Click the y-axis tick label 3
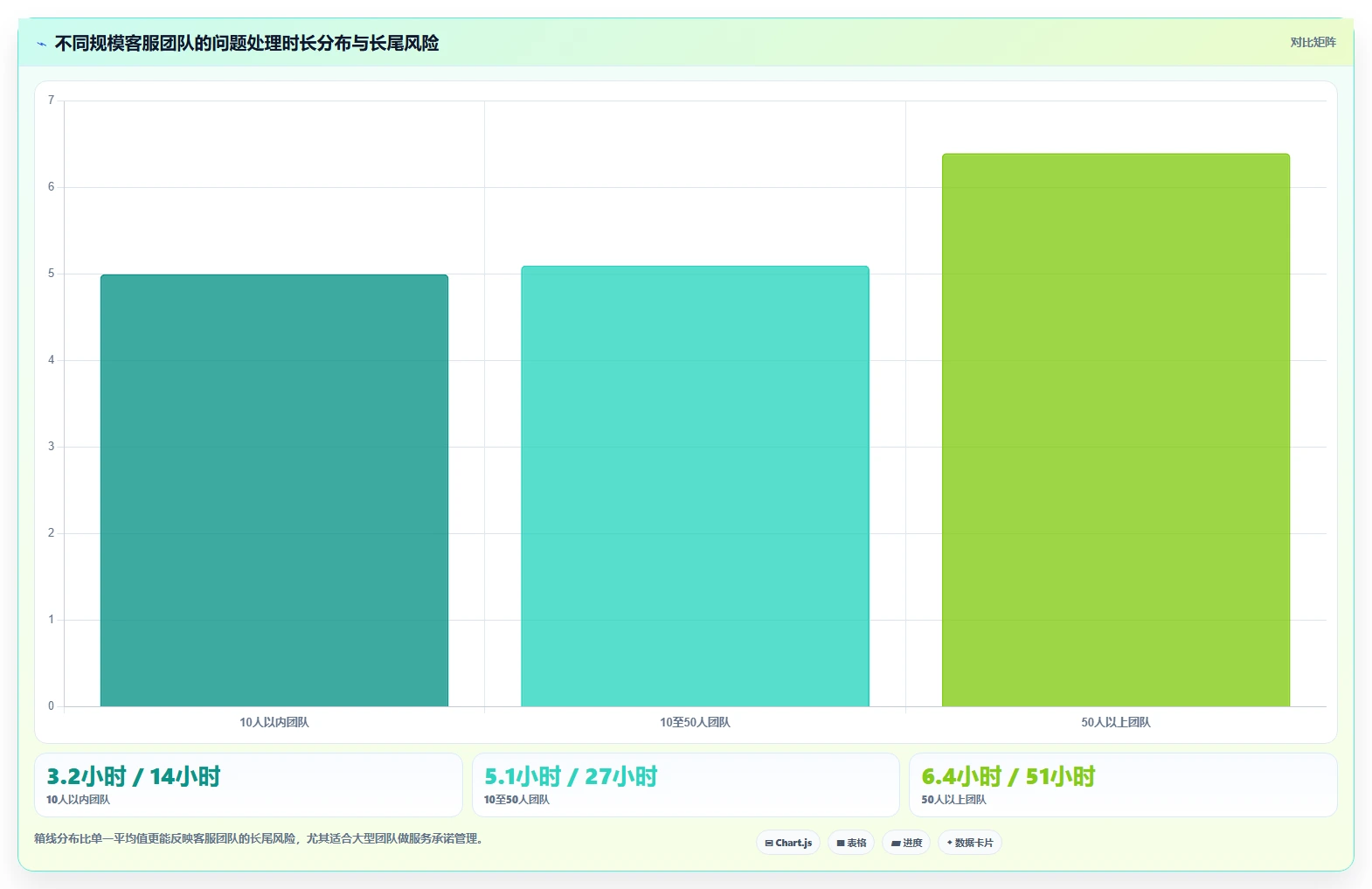The height and width of the screenshot is (889, 1372). (51, 447)
